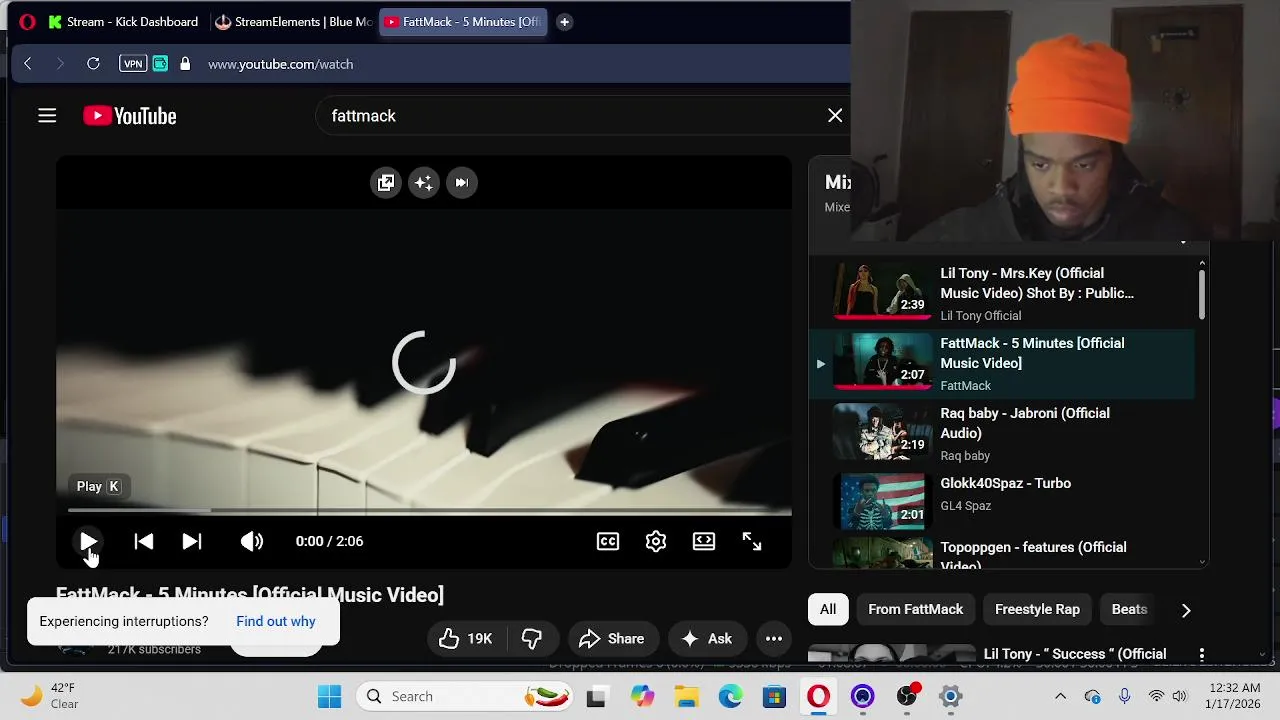Open Microsoft Edge from taskbar
The width and height of the screenshot is (1280, 720).
pos(730,696)
